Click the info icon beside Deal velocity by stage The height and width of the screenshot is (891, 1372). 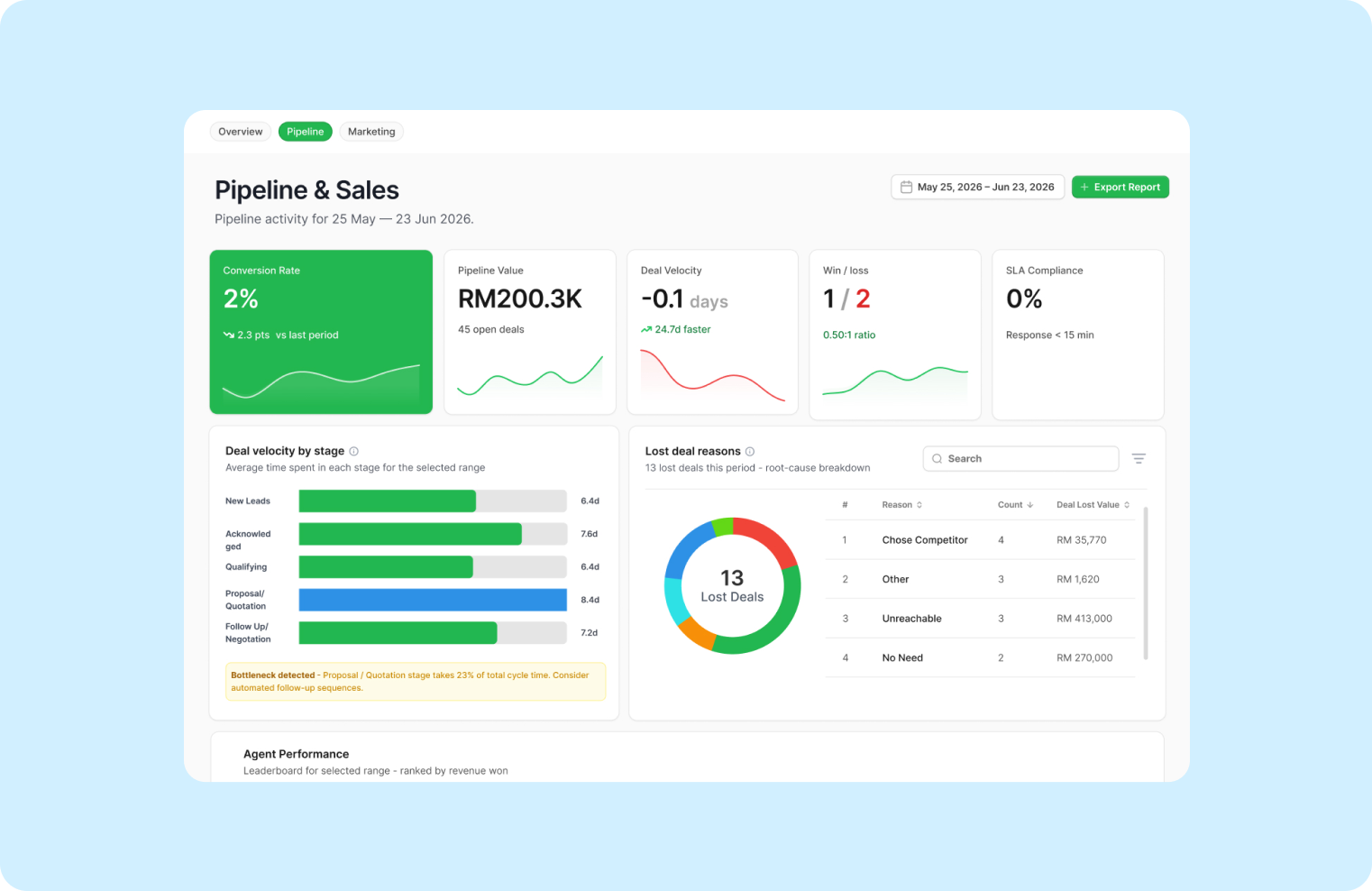tap(353, 451)
